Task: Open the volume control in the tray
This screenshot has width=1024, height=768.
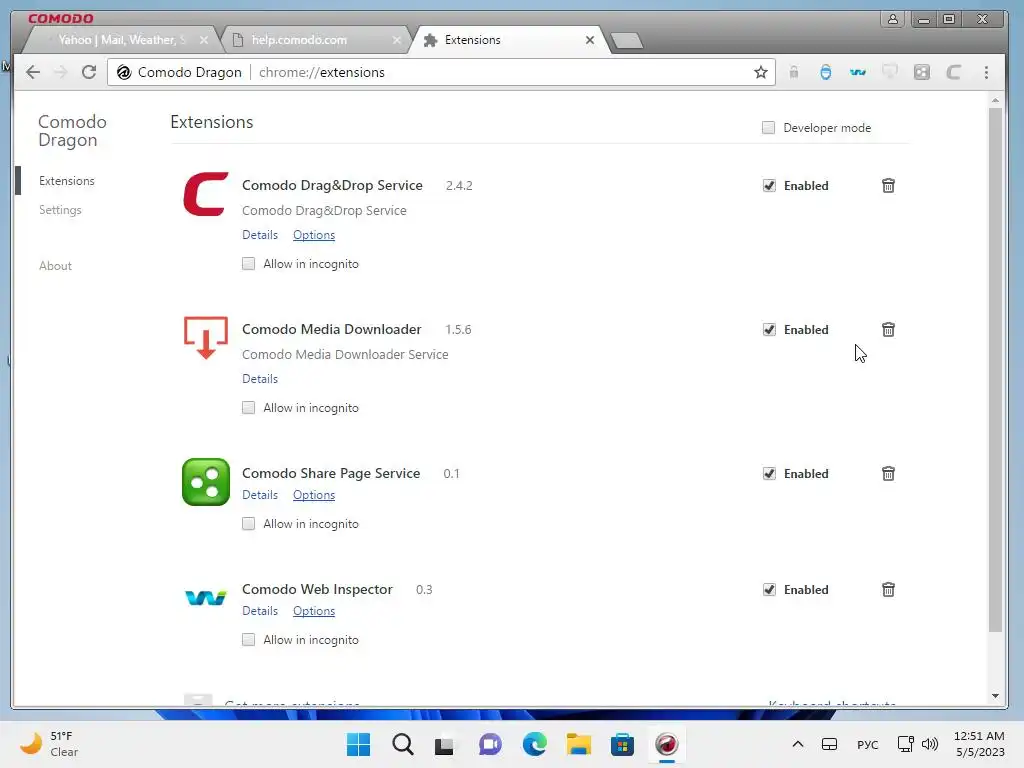Action: coord(930,744)
